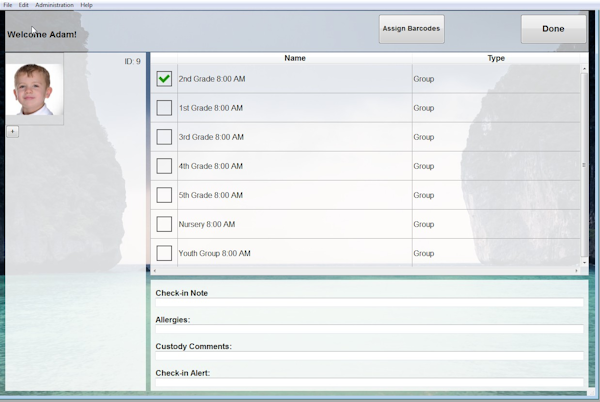Select the 'Youth Group 8:00 AM' row text
600x402 pixels.
click(x=215, y=253)
